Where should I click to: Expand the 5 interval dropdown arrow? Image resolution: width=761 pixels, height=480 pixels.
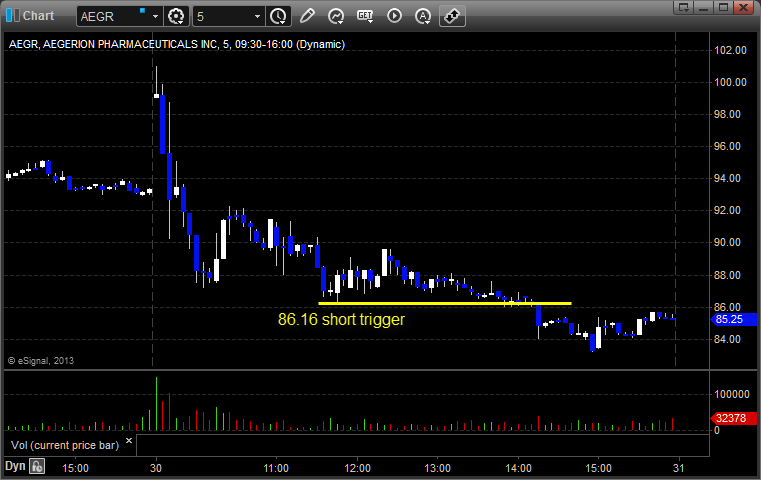click(x=258, y=17)
